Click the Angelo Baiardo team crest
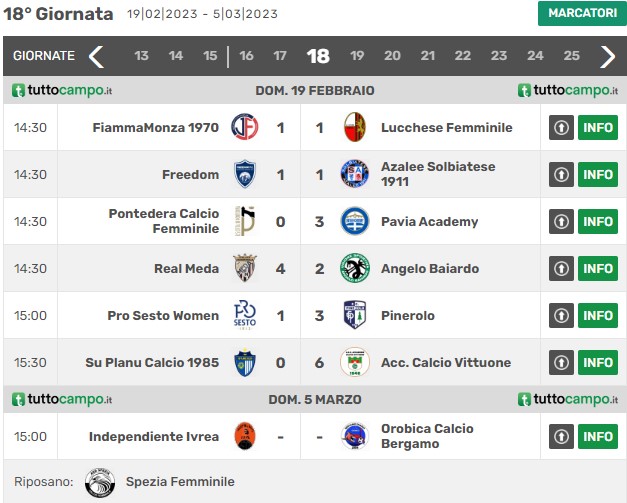627x503 pixels. click(355, 268)
